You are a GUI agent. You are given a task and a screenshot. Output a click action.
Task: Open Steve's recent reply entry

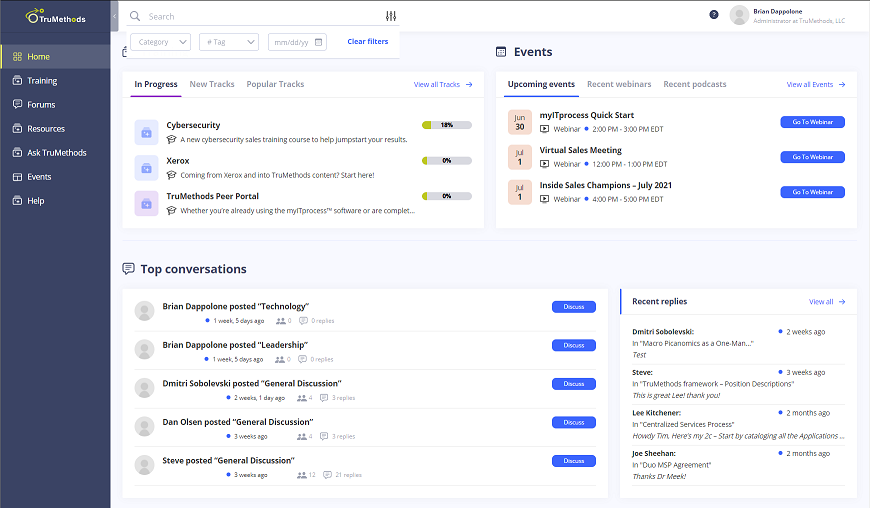pos(738,384)
